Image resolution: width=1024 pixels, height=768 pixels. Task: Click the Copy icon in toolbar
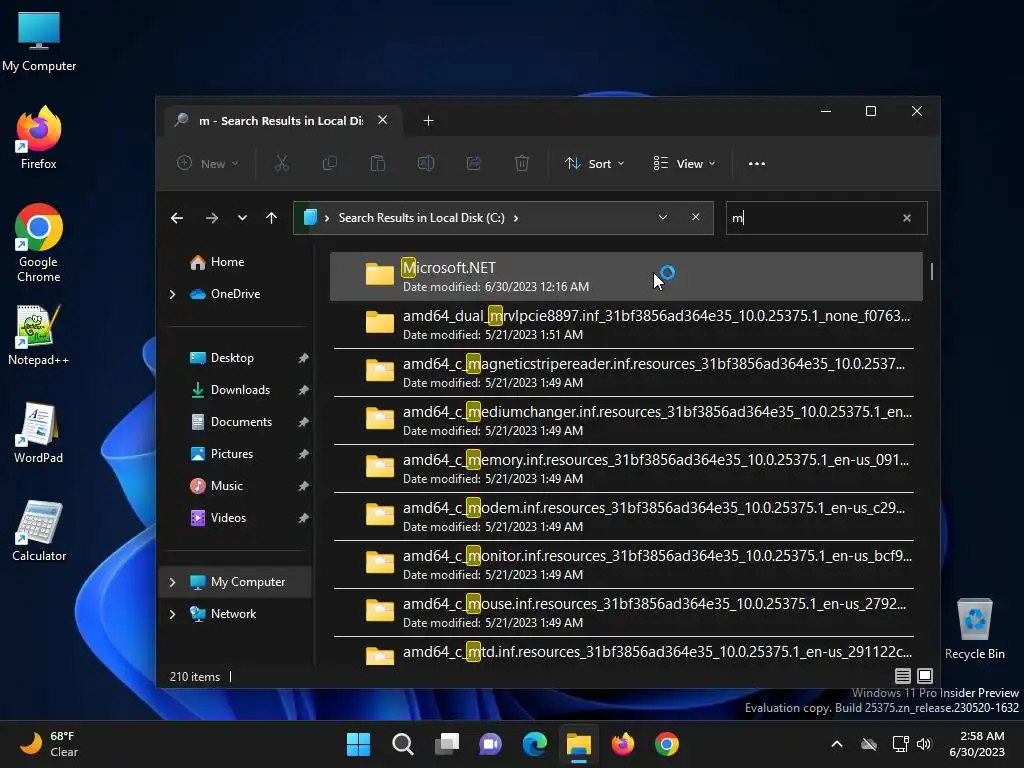coord(330,163)
